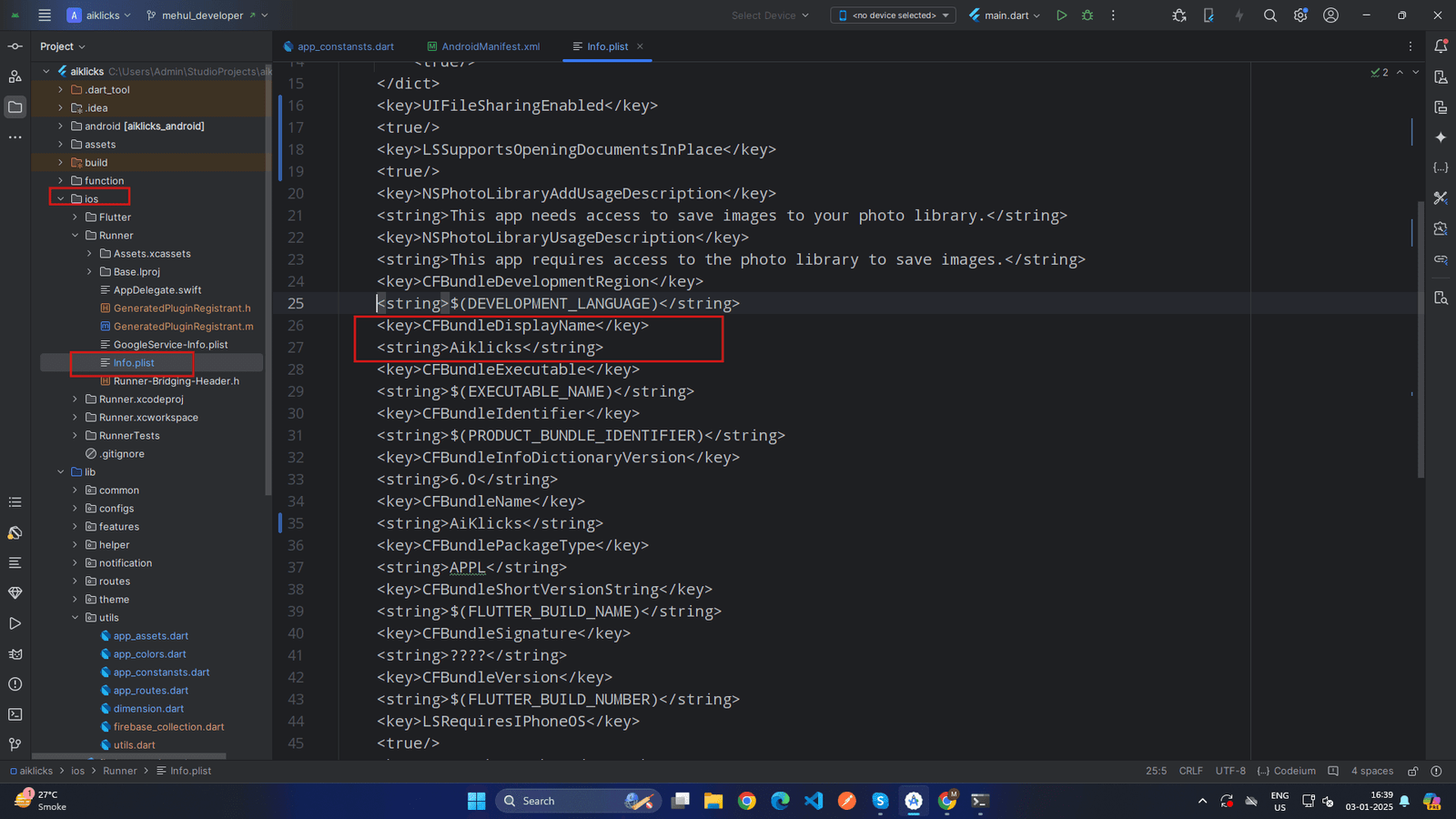This screenshot has width=1456, height=819.
Task: Open Chrome from the Windows taskbar
Action: click(747, 801)
